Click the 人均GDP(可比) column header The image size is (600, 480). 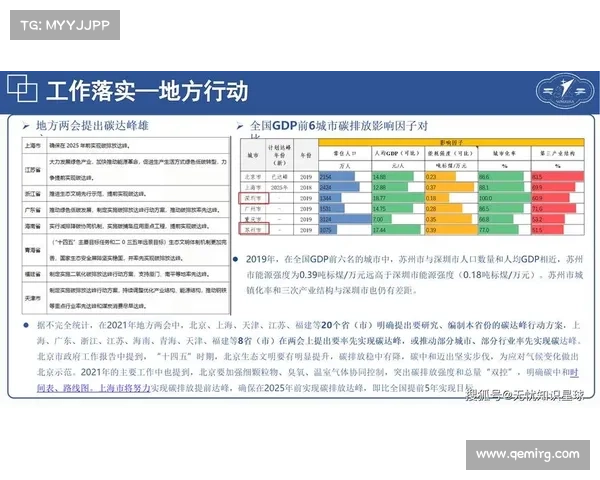click(398, 153)
